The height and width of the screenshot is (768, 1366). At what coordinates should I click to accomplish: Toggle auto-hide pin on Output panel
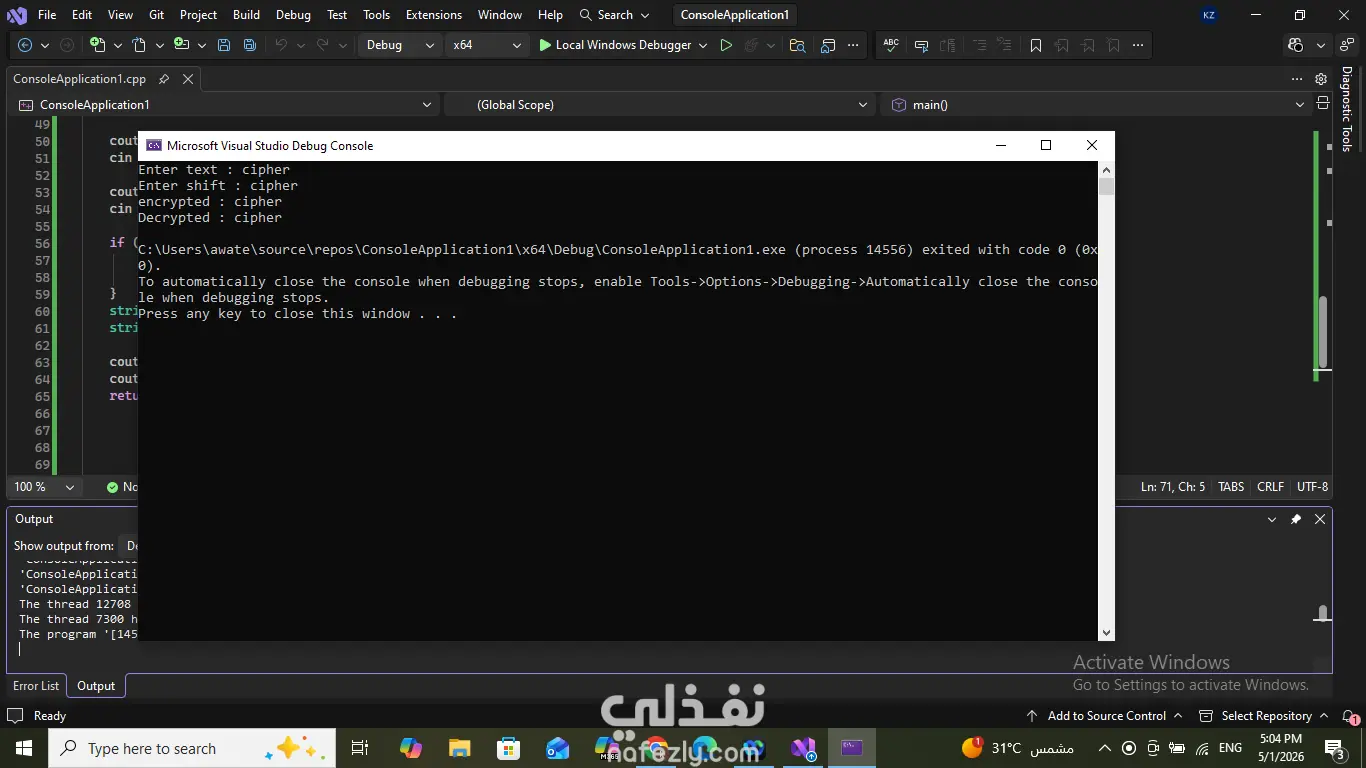[x=1296, y=519]
